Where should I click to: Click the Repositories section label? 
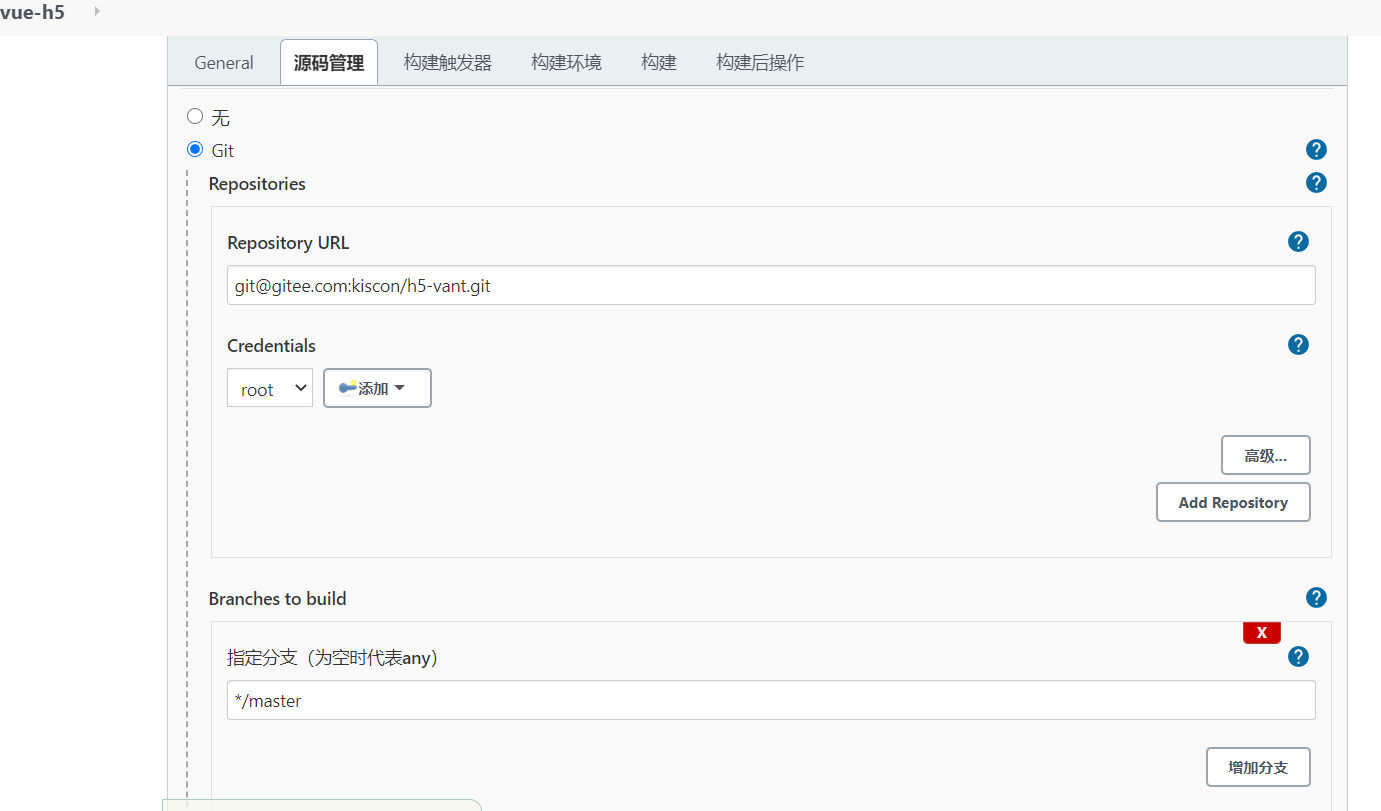pos(257,184)
